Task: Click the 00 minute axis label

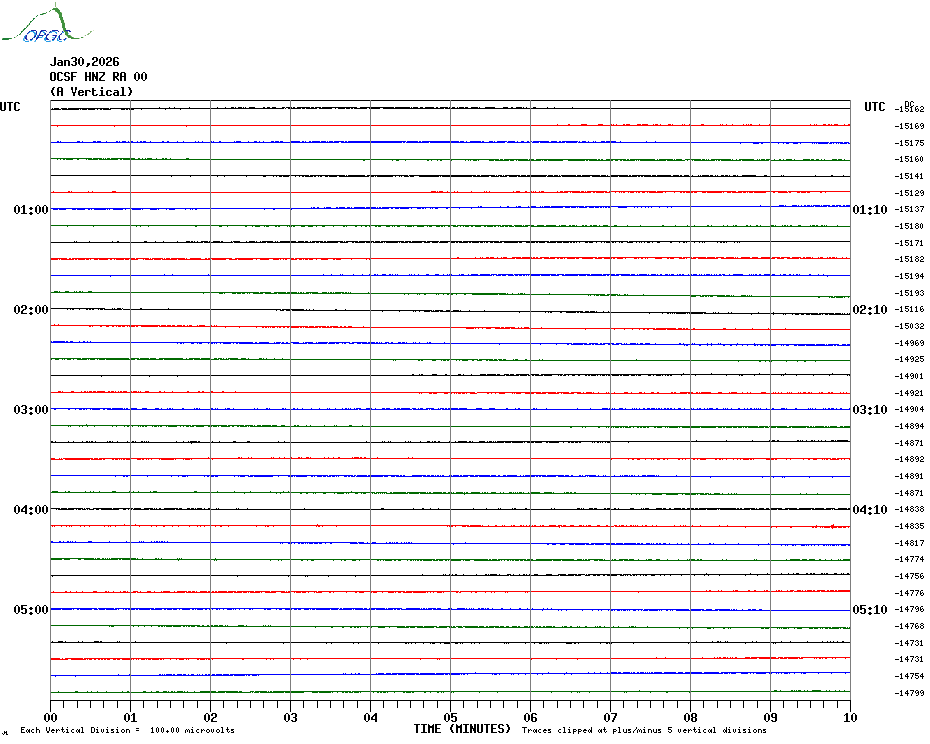Action: point(50,717)
